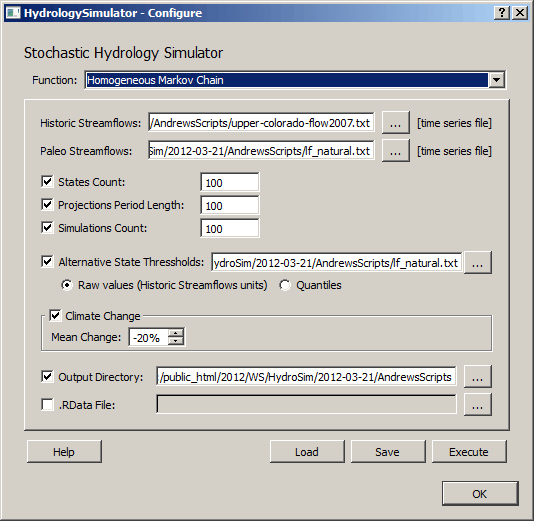The width and height of the screenshot is (534, 521).
Task: Toggle the Climate Change checkbox
Action: 55,316
